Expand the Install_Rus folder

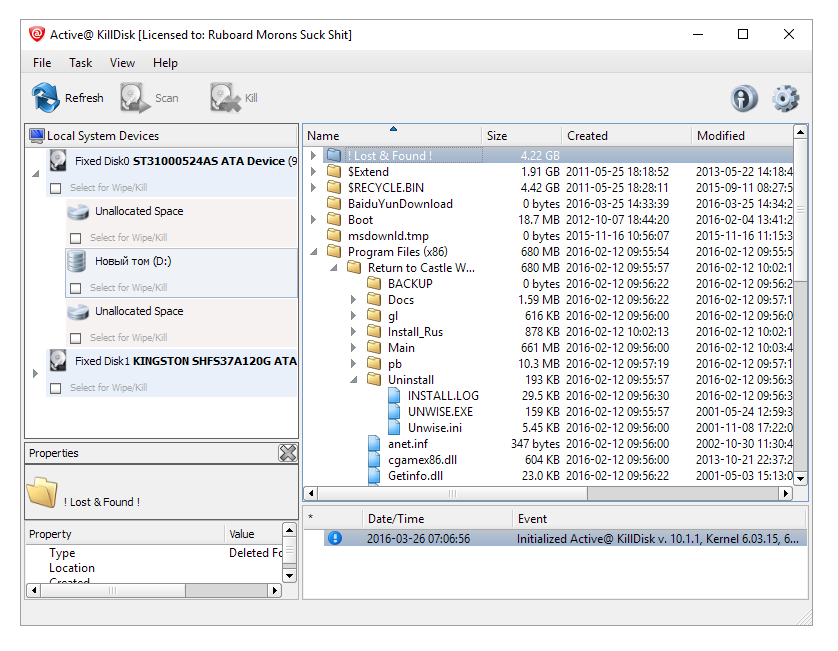[x=353, y=331]
